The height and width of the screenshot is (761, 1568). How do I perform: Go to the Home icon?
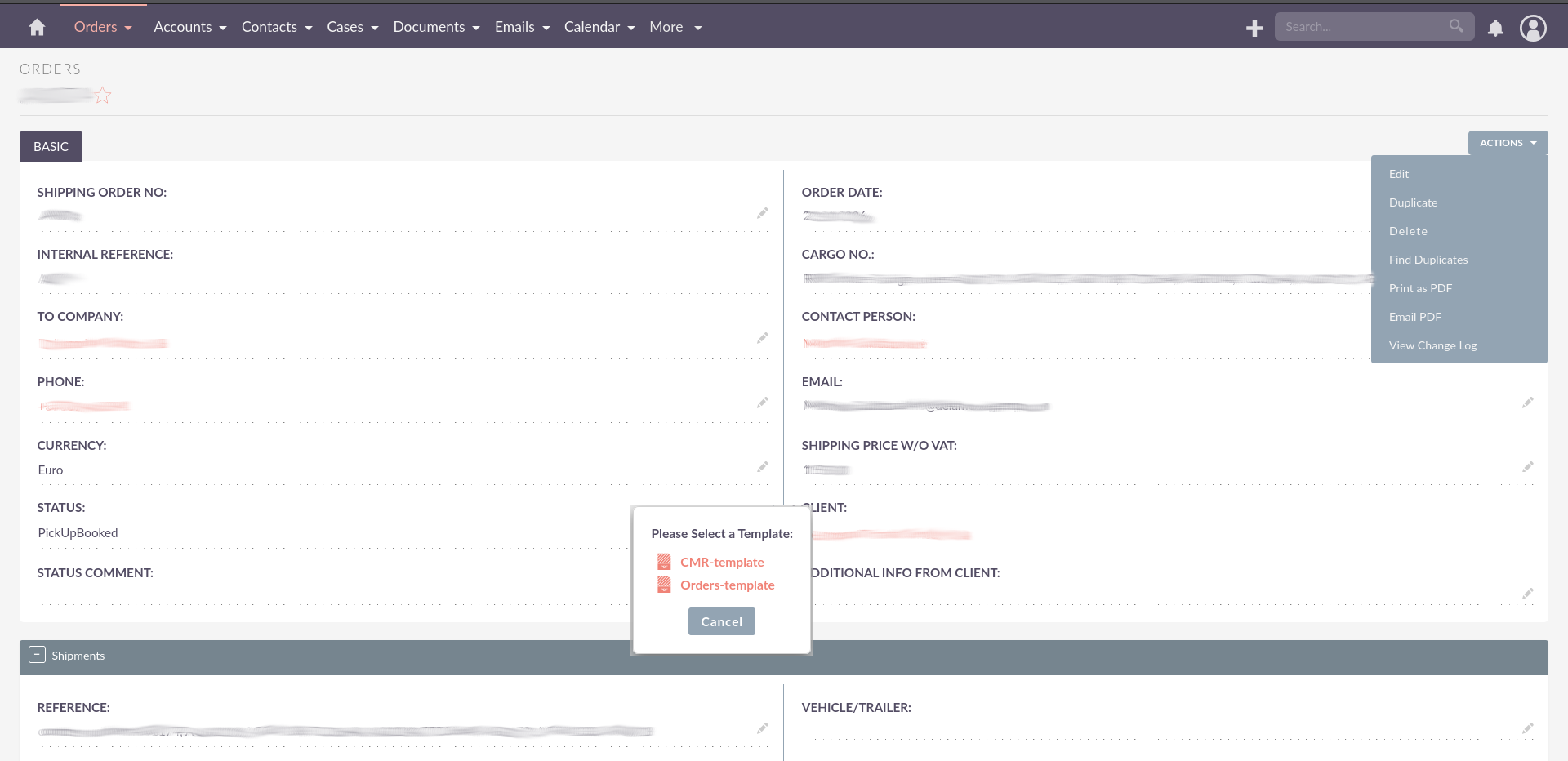[x=37, y=28]
